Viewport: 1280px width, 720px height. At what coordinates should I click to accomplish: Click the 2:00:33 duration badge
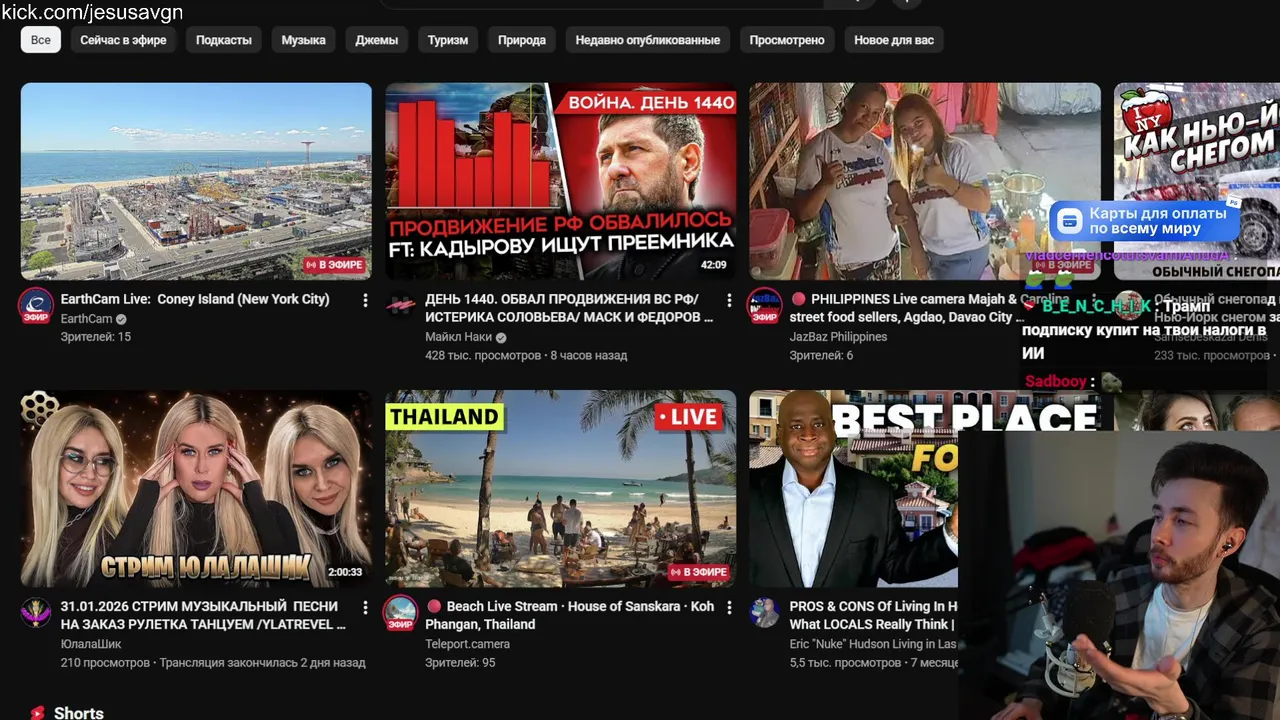(x=345, y=572)
